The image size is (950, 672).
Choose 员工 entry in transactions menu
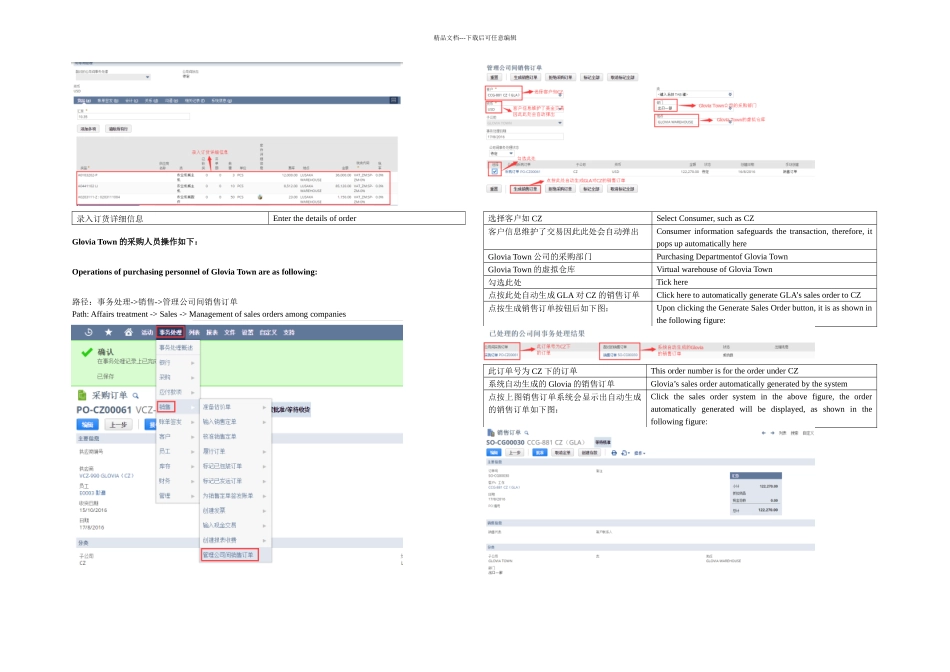[x=177, y=451]
